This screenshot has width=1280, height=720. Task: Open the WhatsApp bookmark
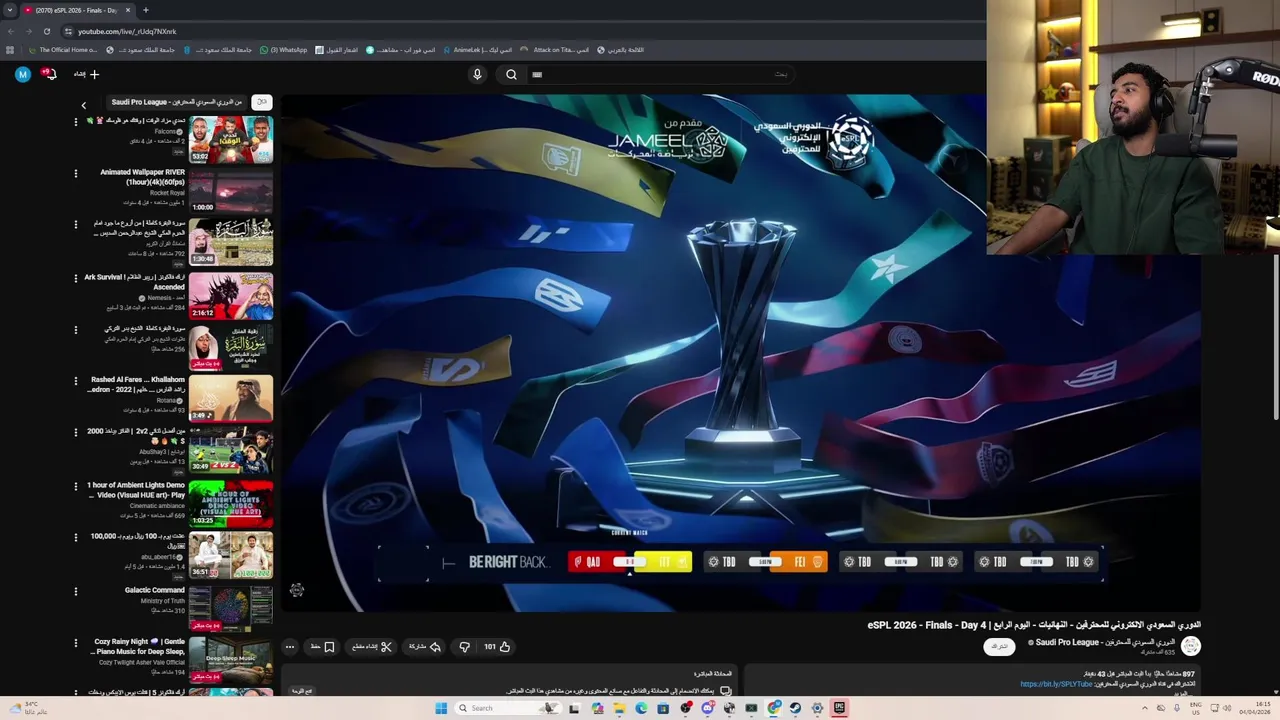click(283, 50)
